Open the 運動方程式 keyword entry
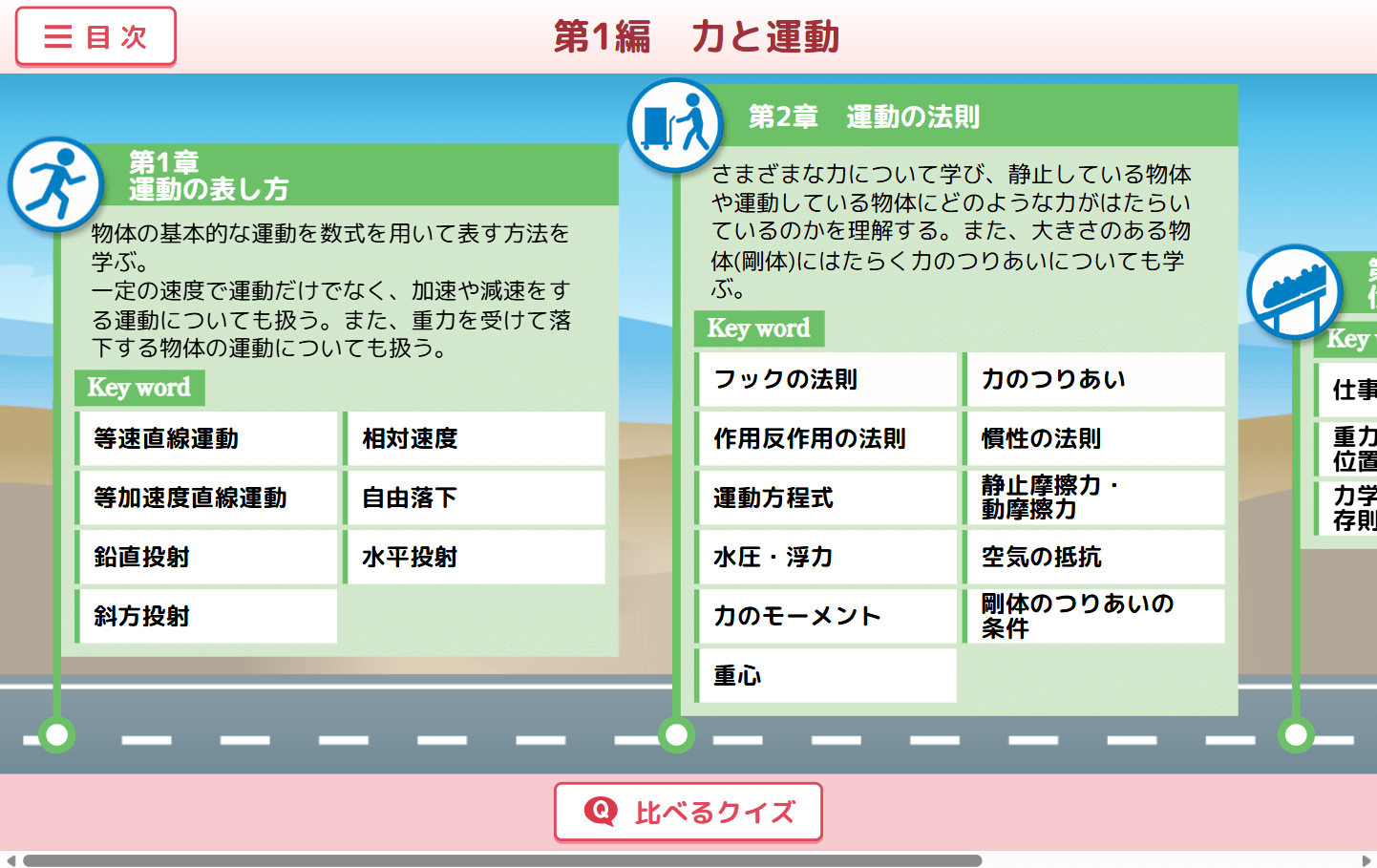Viewport: 1377px width, 868px height. [825, 498]
